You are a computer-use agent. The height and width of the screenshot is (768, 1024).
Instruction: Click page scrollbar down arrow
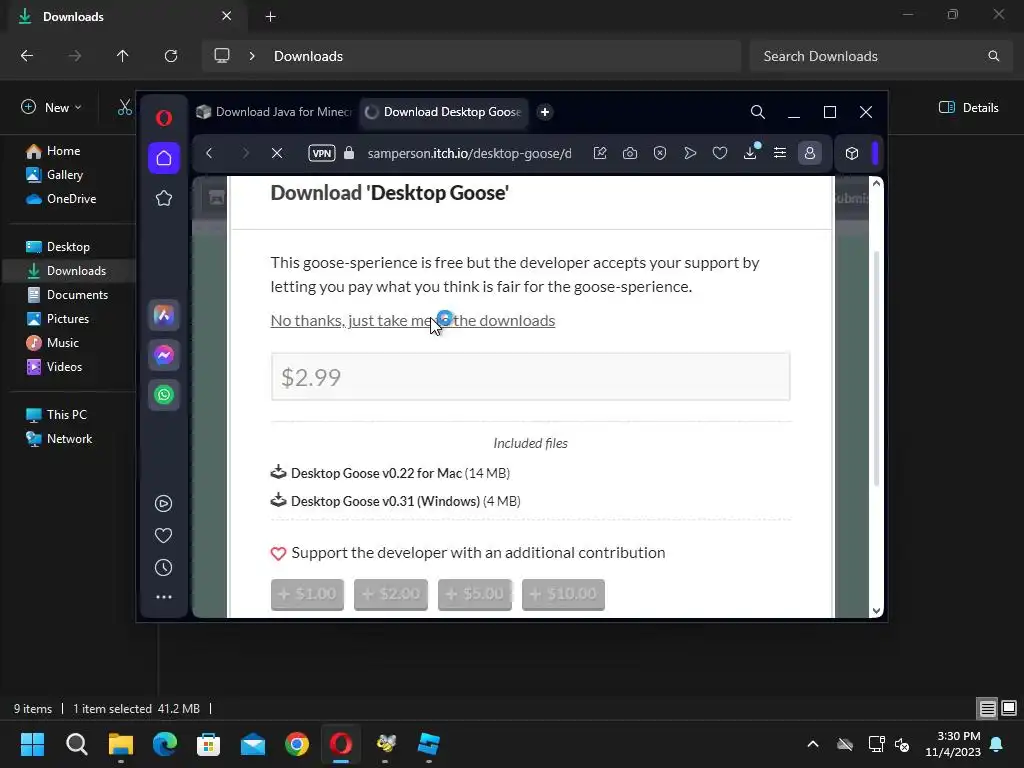pos(876,611)
